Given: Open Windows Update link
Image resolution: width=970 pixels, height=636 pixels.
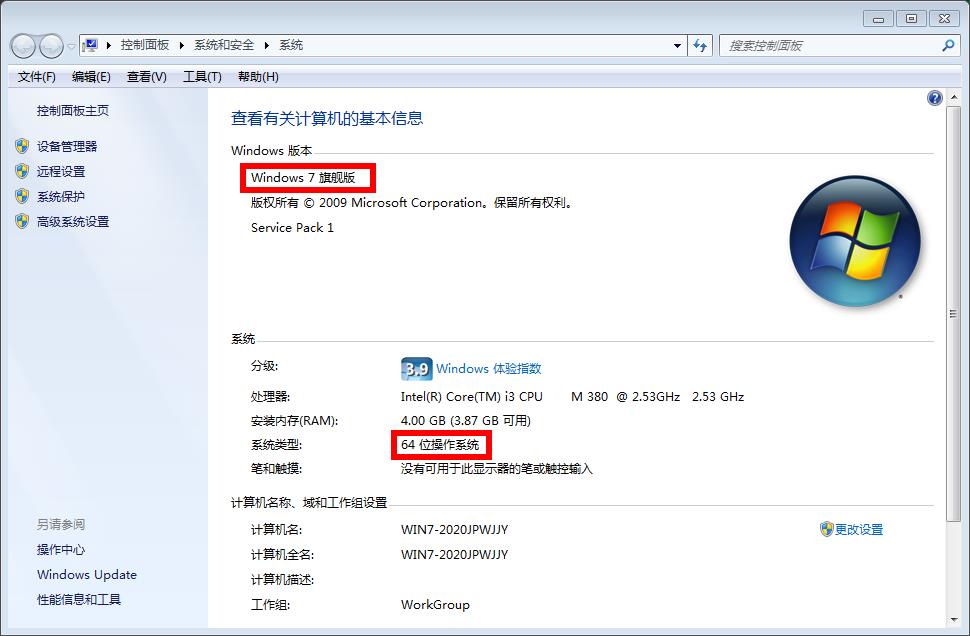Looking at the screenshot, I should tap(87, 575).
